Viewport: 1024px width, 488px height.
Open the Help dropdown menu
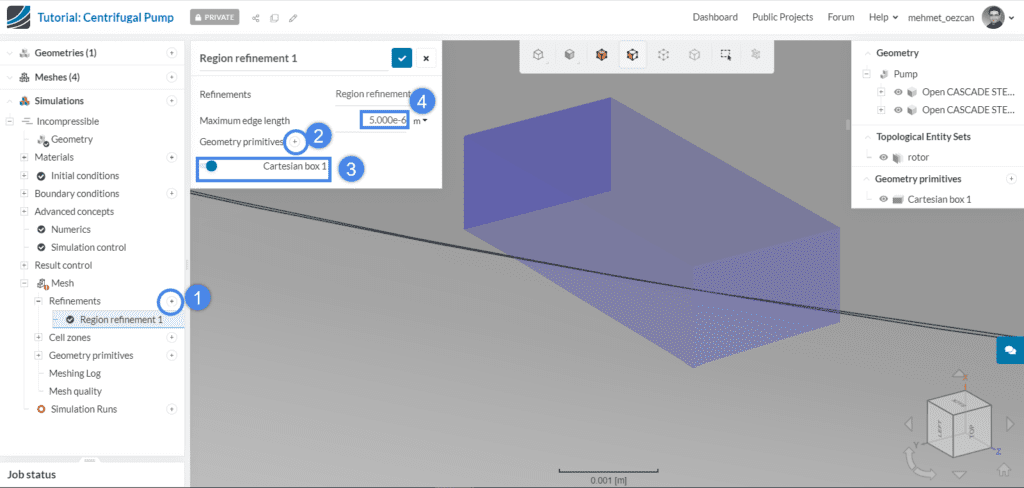884,18
